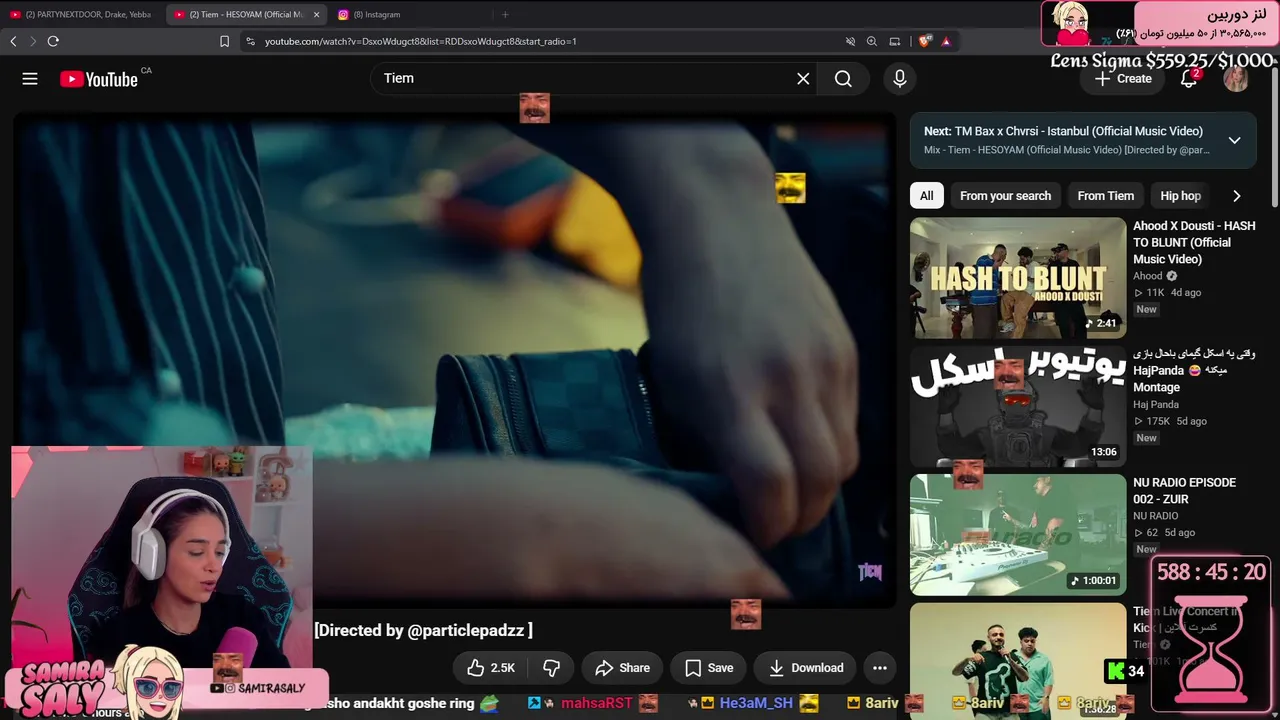Visit the NU RADIO channel name
1280x720 pixels.
[x=1156, y=516]
